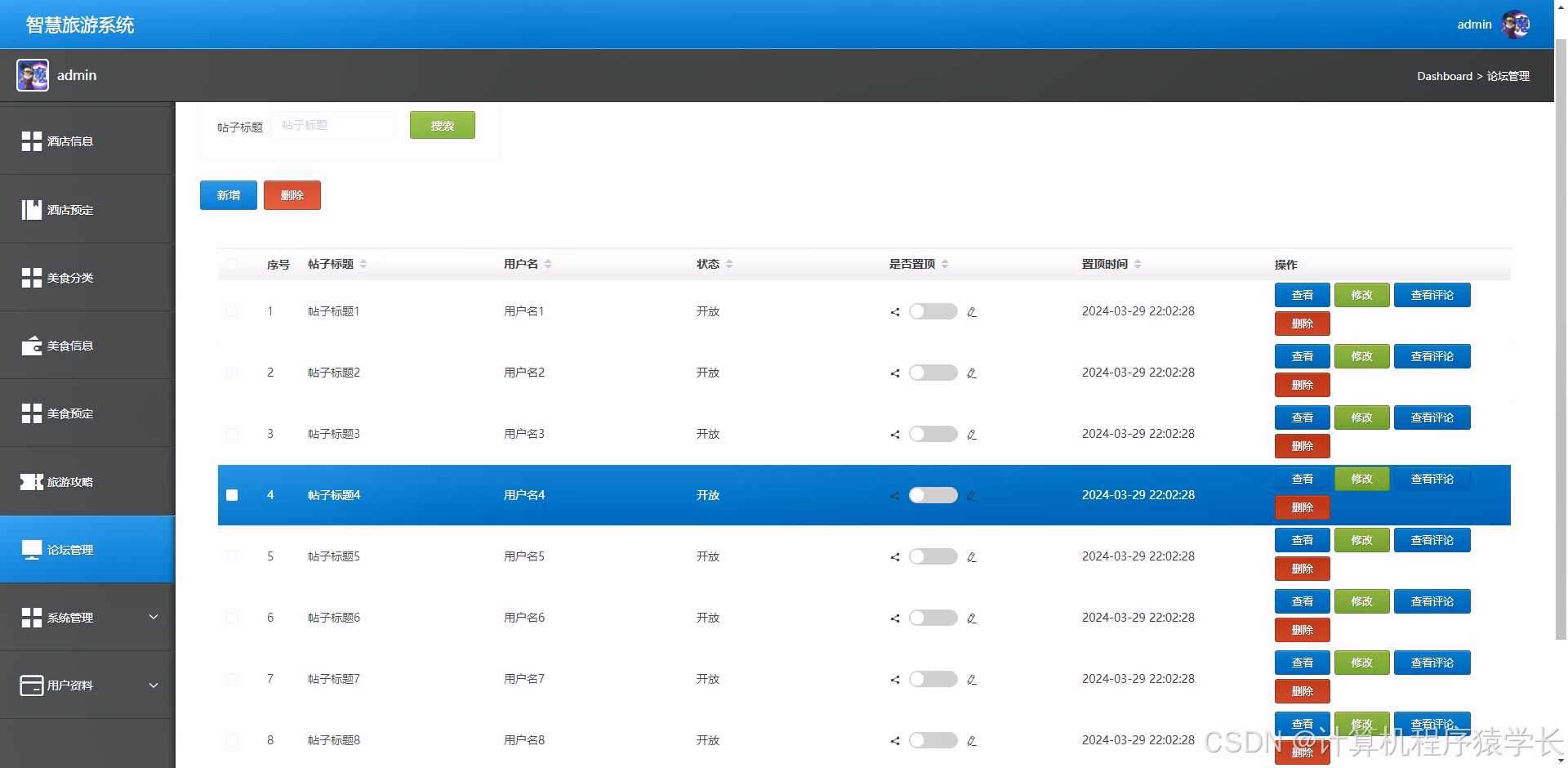Click the edit pencil icon in row 帖子标题2
Viewport: 1568px width, 768px height.
[x=972, y=373]
